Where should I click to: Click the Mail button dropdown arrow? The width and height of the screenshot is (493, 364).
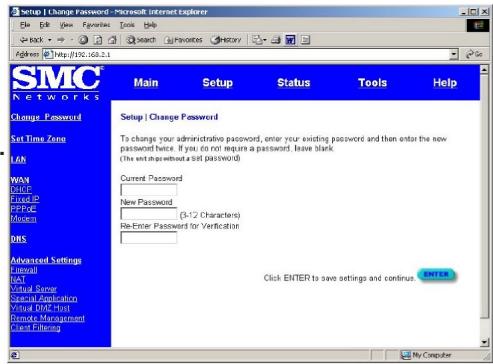pos(265,40)
